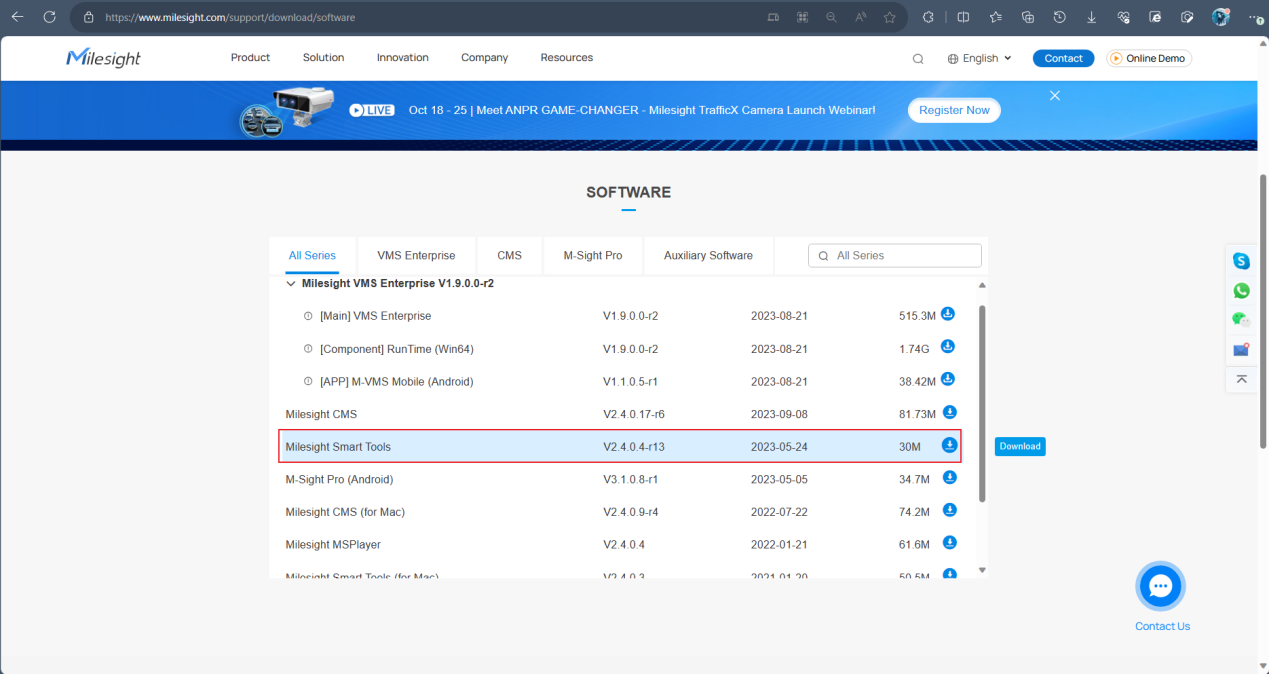Click the Milesight CMS V2.4.0.17-r6 download icon

(950, 412)
